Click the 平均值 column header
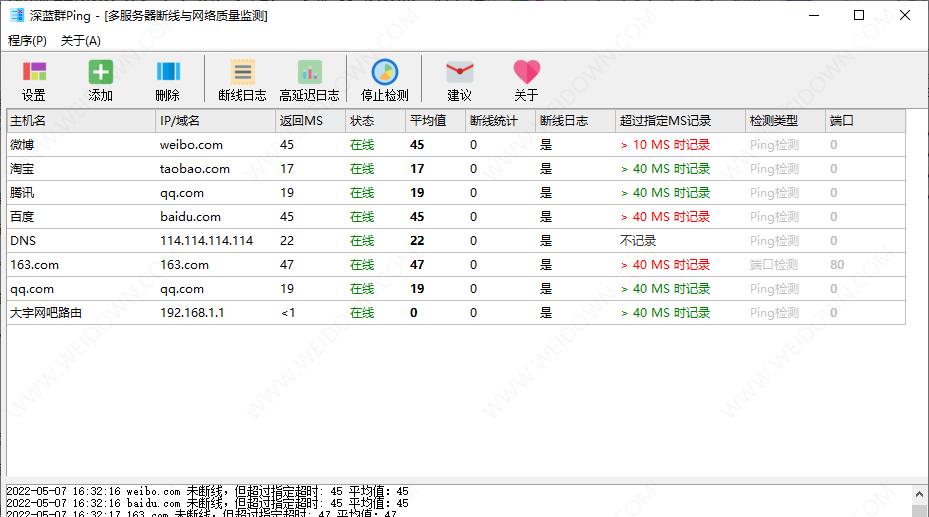 coord(435,121)
